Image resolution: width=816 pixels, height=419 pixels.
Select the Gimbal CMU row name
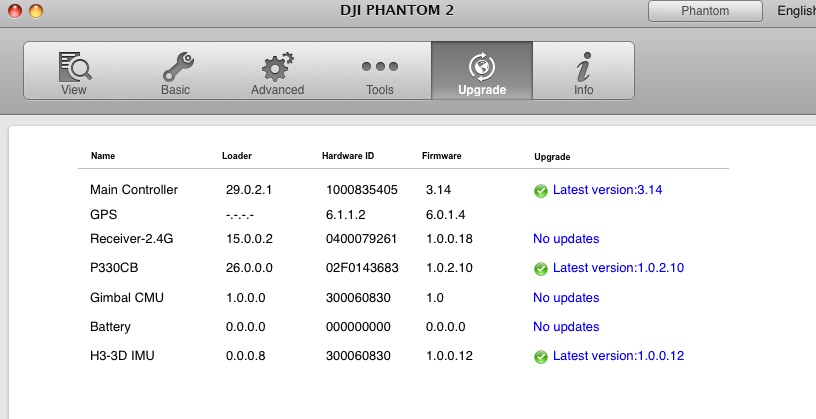tap(127, 298)
